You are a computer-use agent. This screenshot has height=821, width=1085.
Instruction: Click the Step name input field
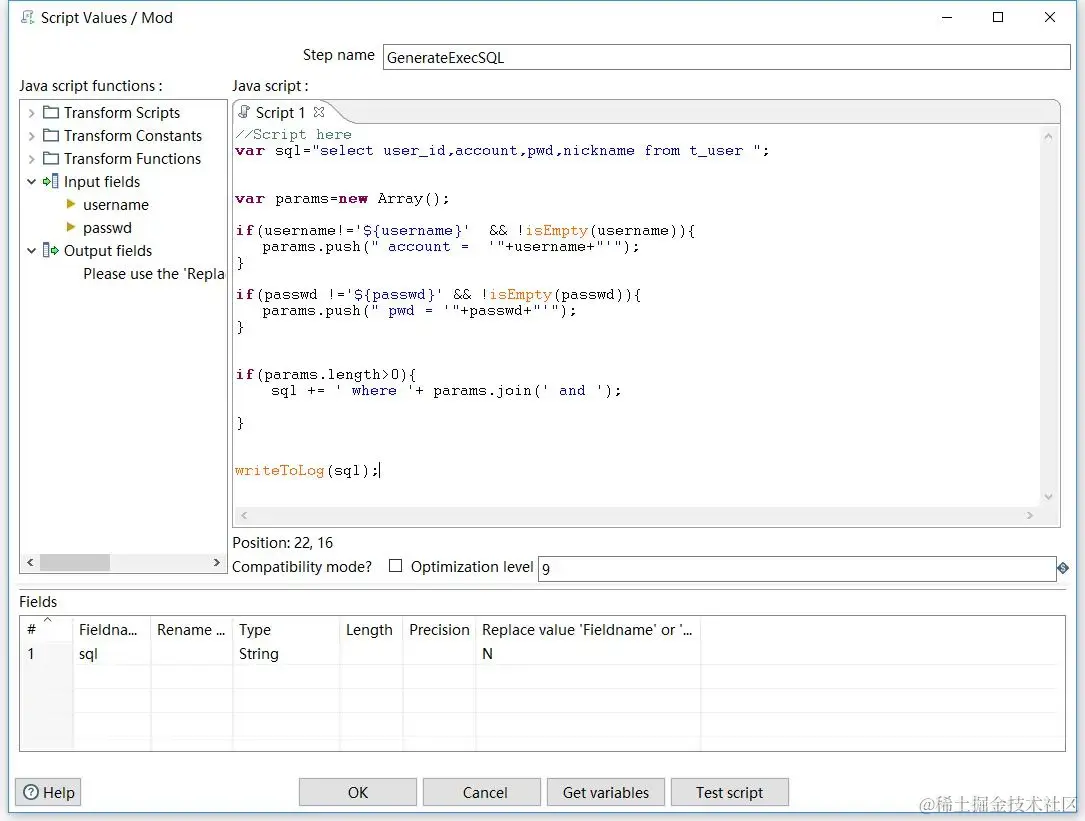727,57
